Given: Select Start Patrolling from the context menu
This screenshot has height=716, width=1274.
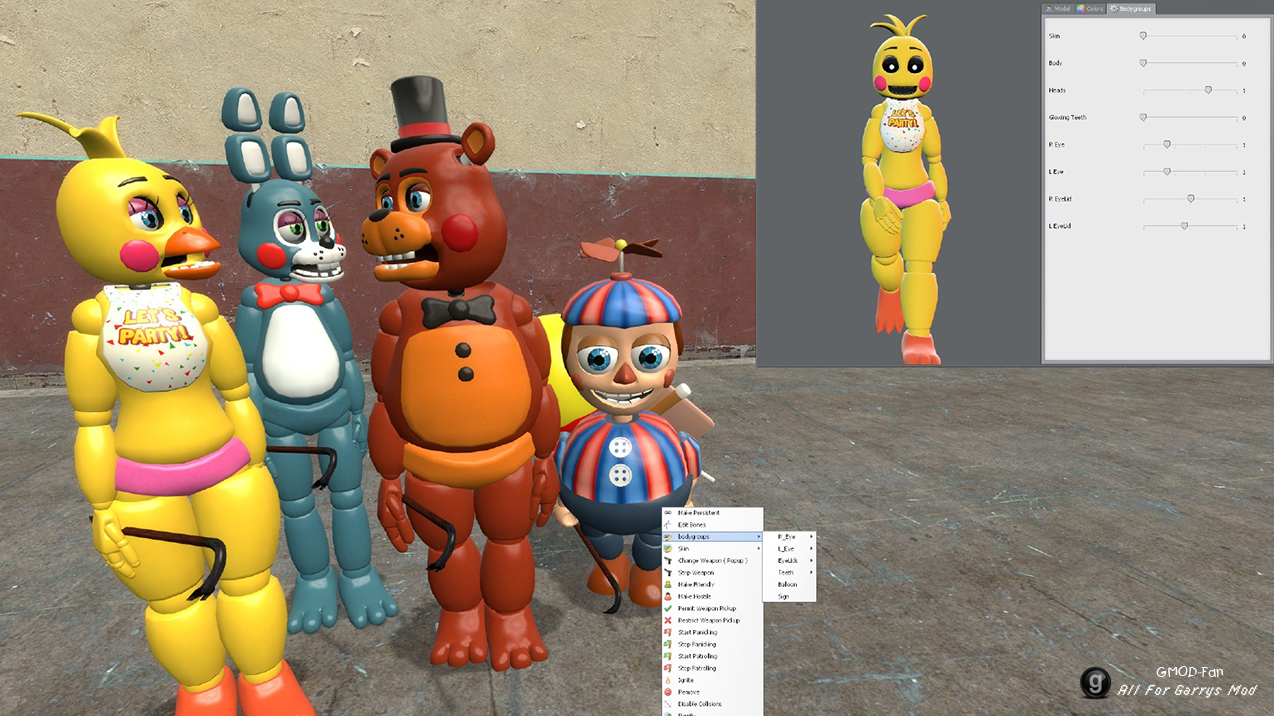Looking at the screenshot, I should tap(712, 657).
